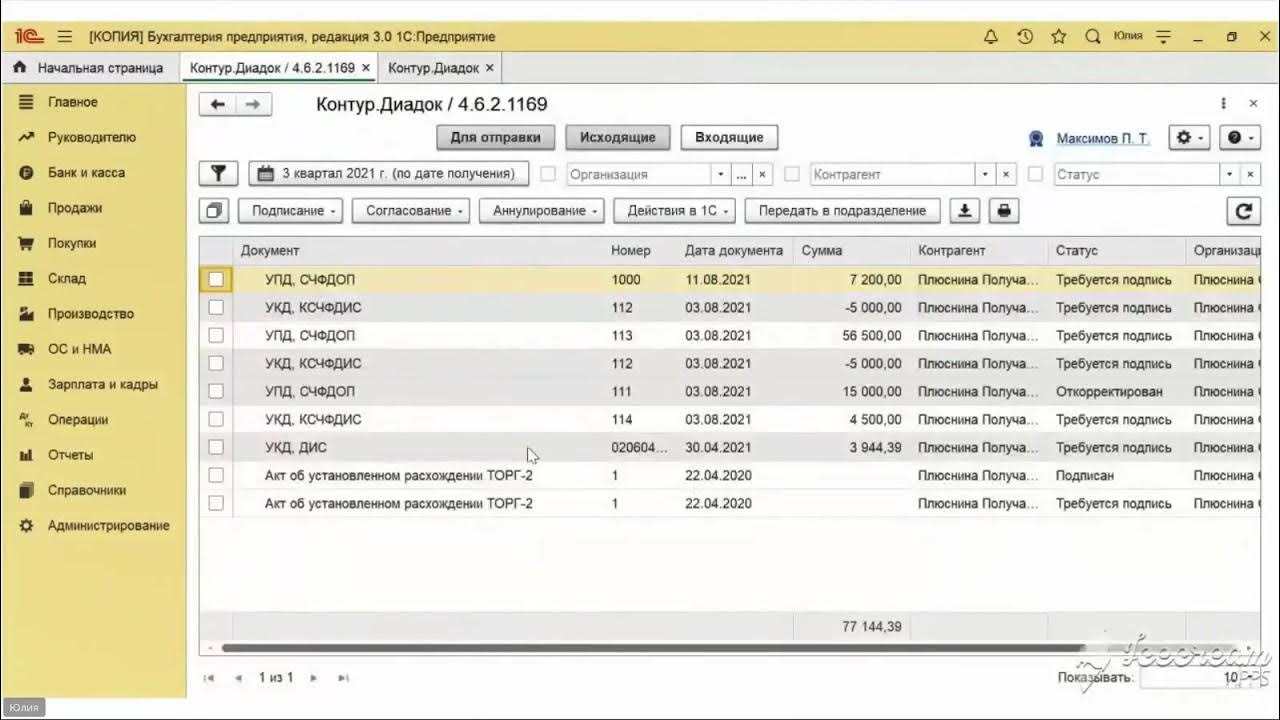This screenshot has width=1280, height=720.
Task: Go forward with the right arrow button
Action: coord(253,104)
